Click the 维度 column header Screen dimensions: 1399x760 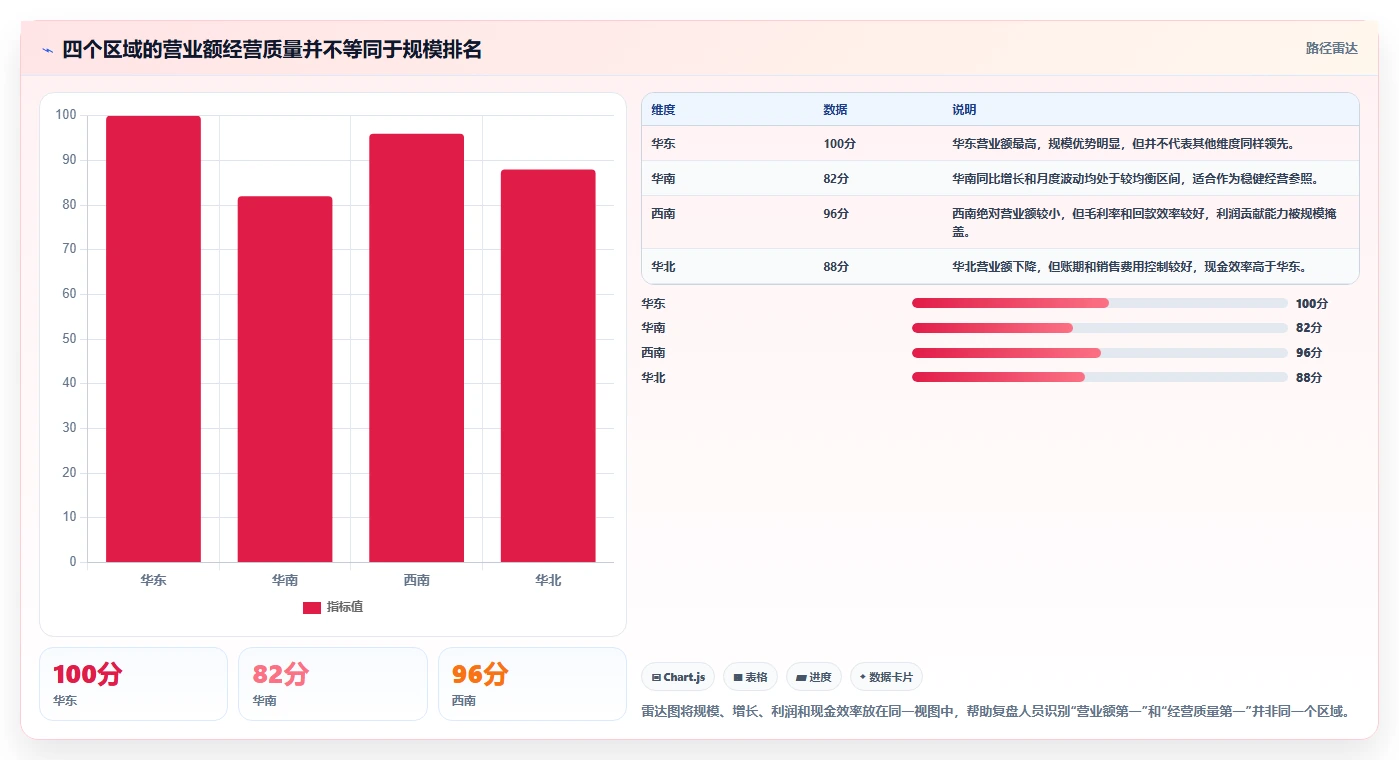click(663, 110)
